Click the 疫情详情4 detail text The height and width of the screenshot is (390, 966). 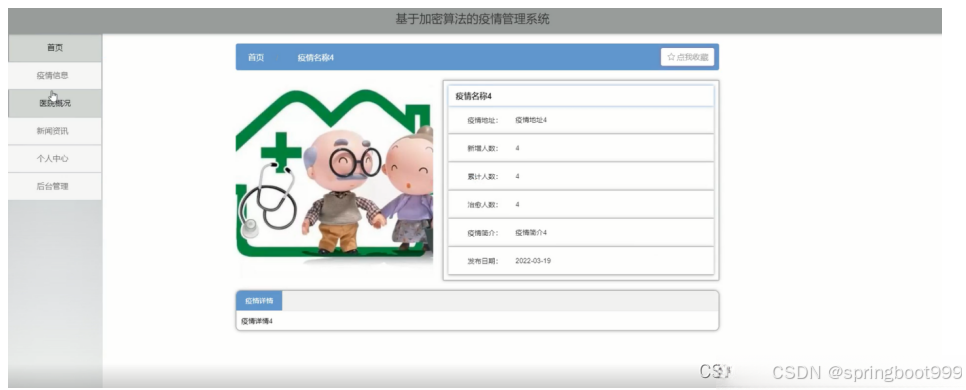coord(257,321)
